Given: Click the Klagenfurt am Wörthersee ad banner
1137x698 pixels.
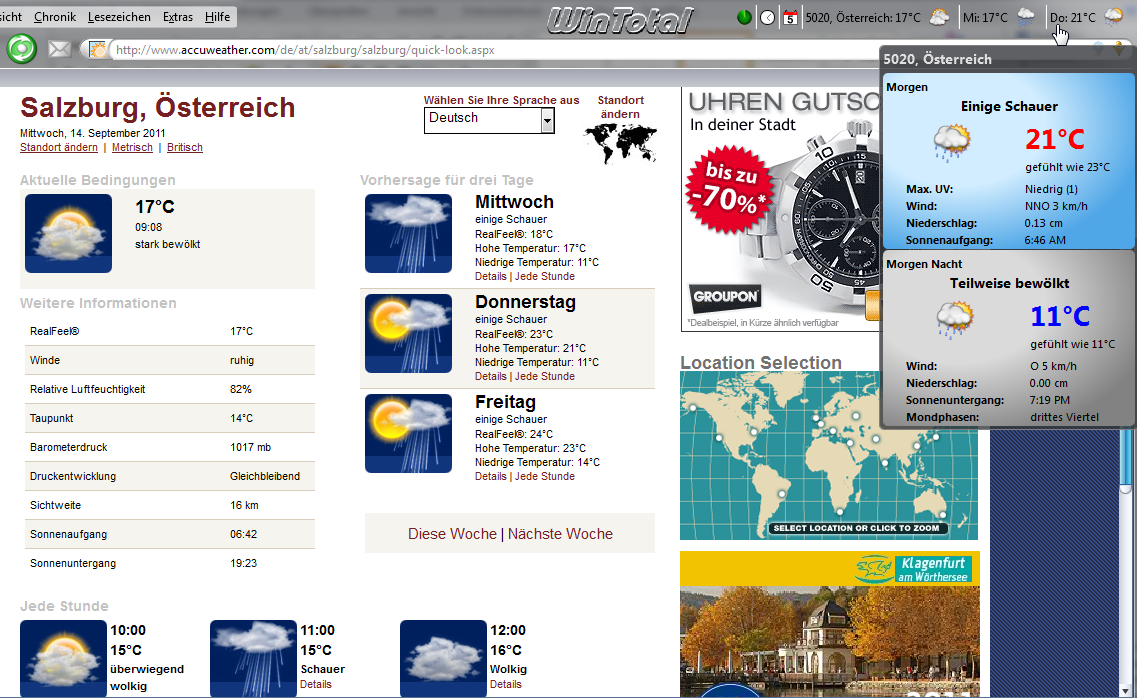Looking at the screenshot, I should click(x=830, y=624).
